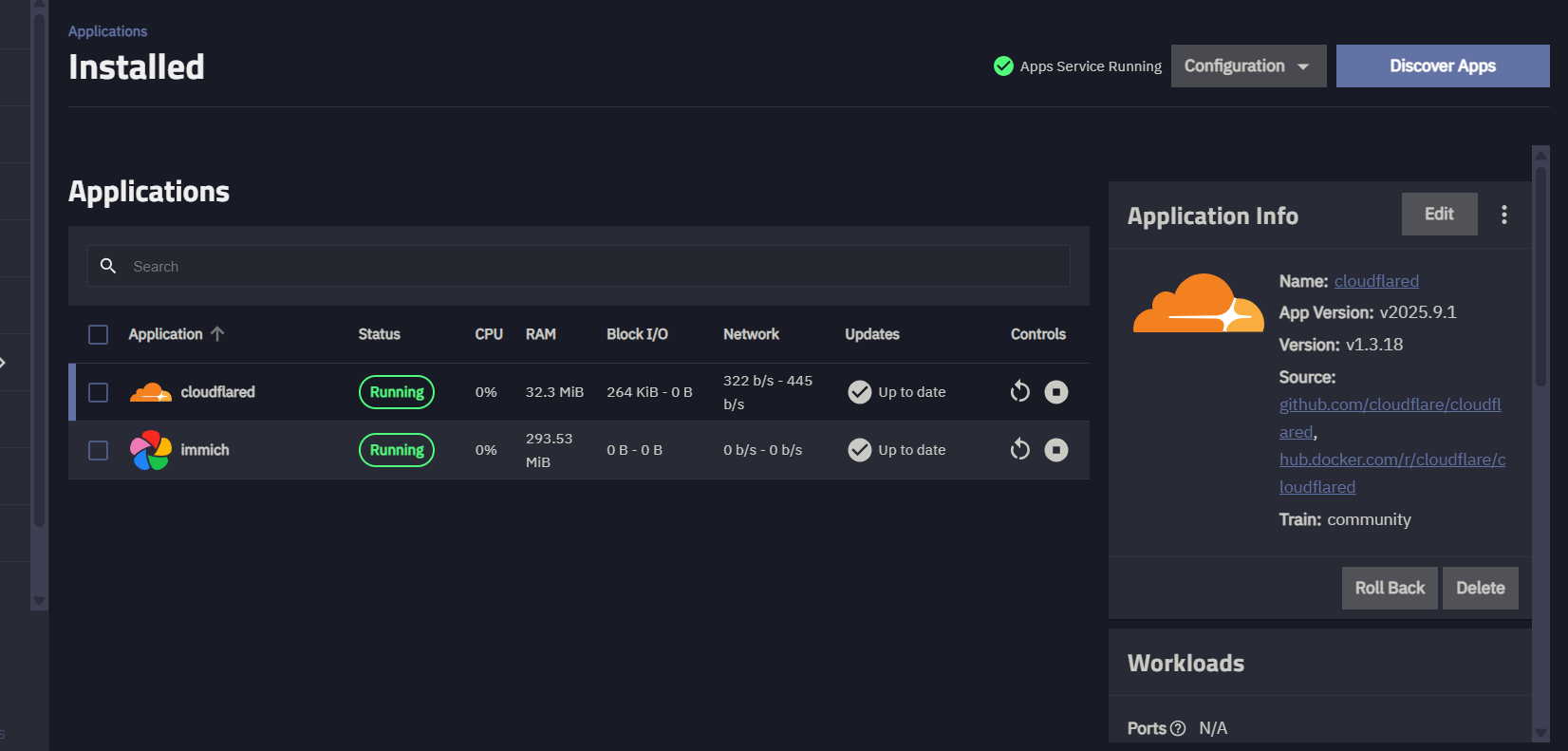Click the cloudflared Running status badge
Viewport: 1568px width, 751px height.
click(x=397, y=392)
